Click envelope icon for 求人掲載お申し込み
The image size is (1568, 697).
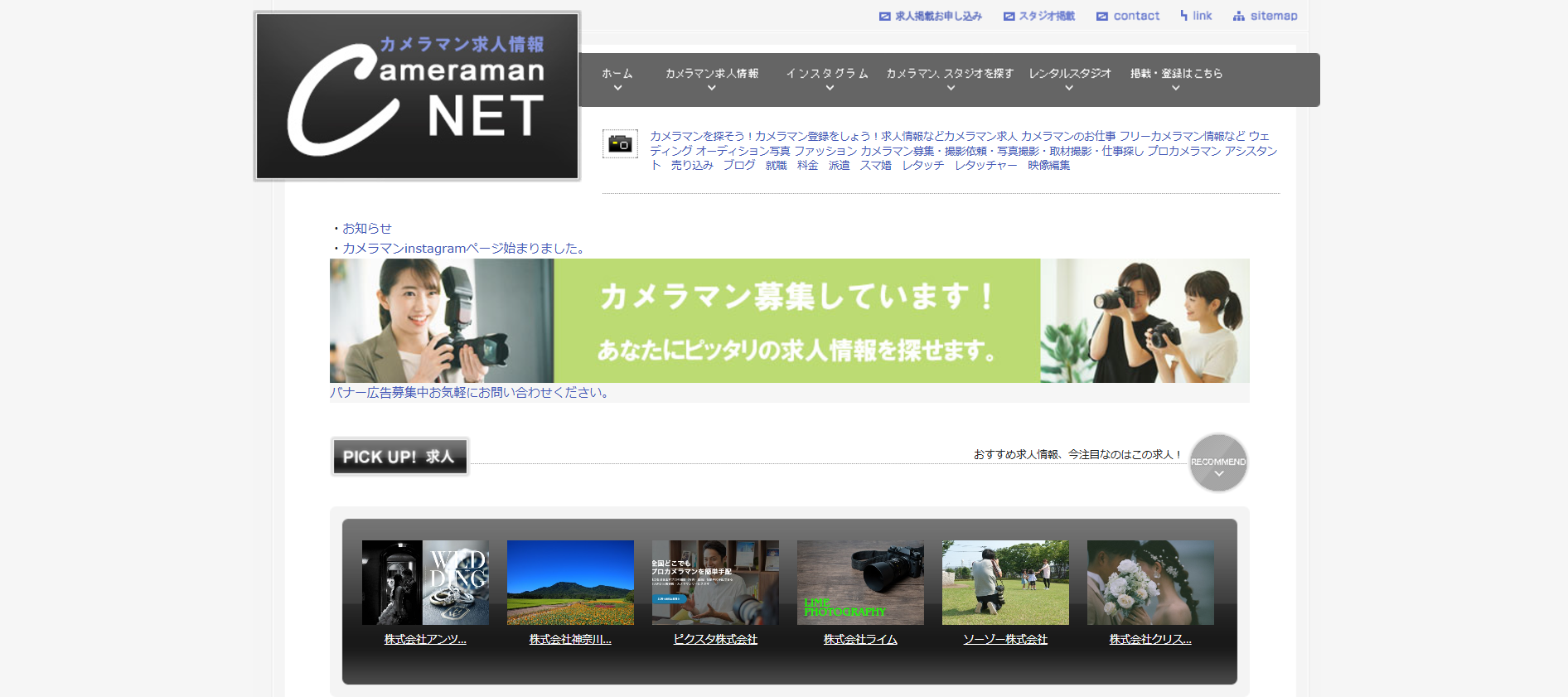(x=884, y=17)
